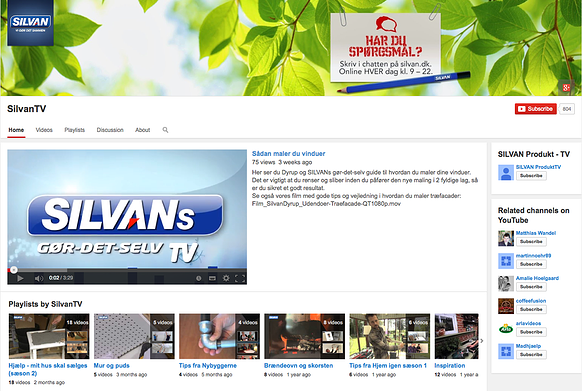Image resolution: width=582 pixels, height=391 pixels.
Task: Switch to the Playlists tab
Action: point(75,130)
